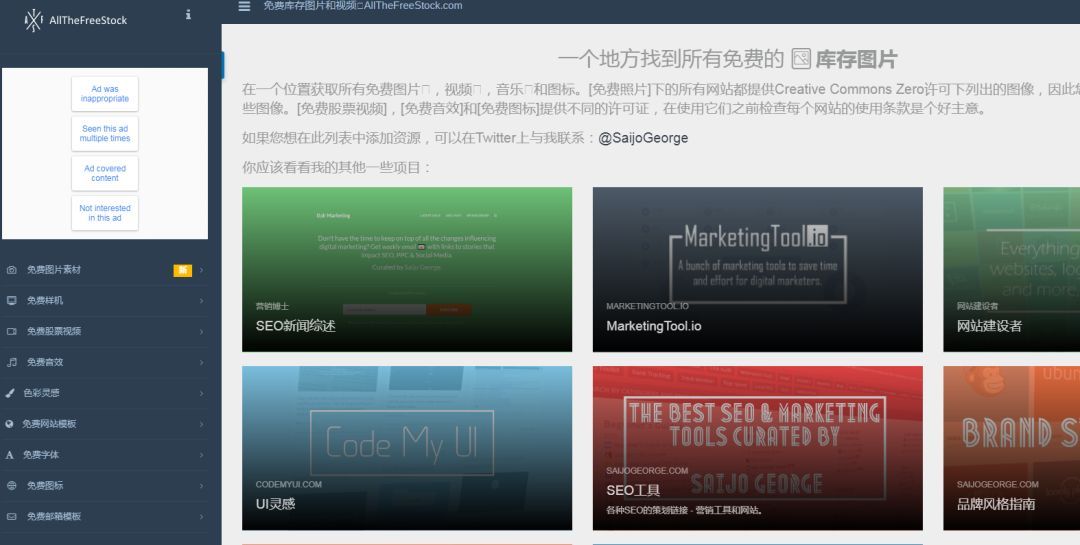Screen dimensions: 1080x545
Task: Click the yellow badge on 免费图片素材 row
Action: click(x=183, y=270)
